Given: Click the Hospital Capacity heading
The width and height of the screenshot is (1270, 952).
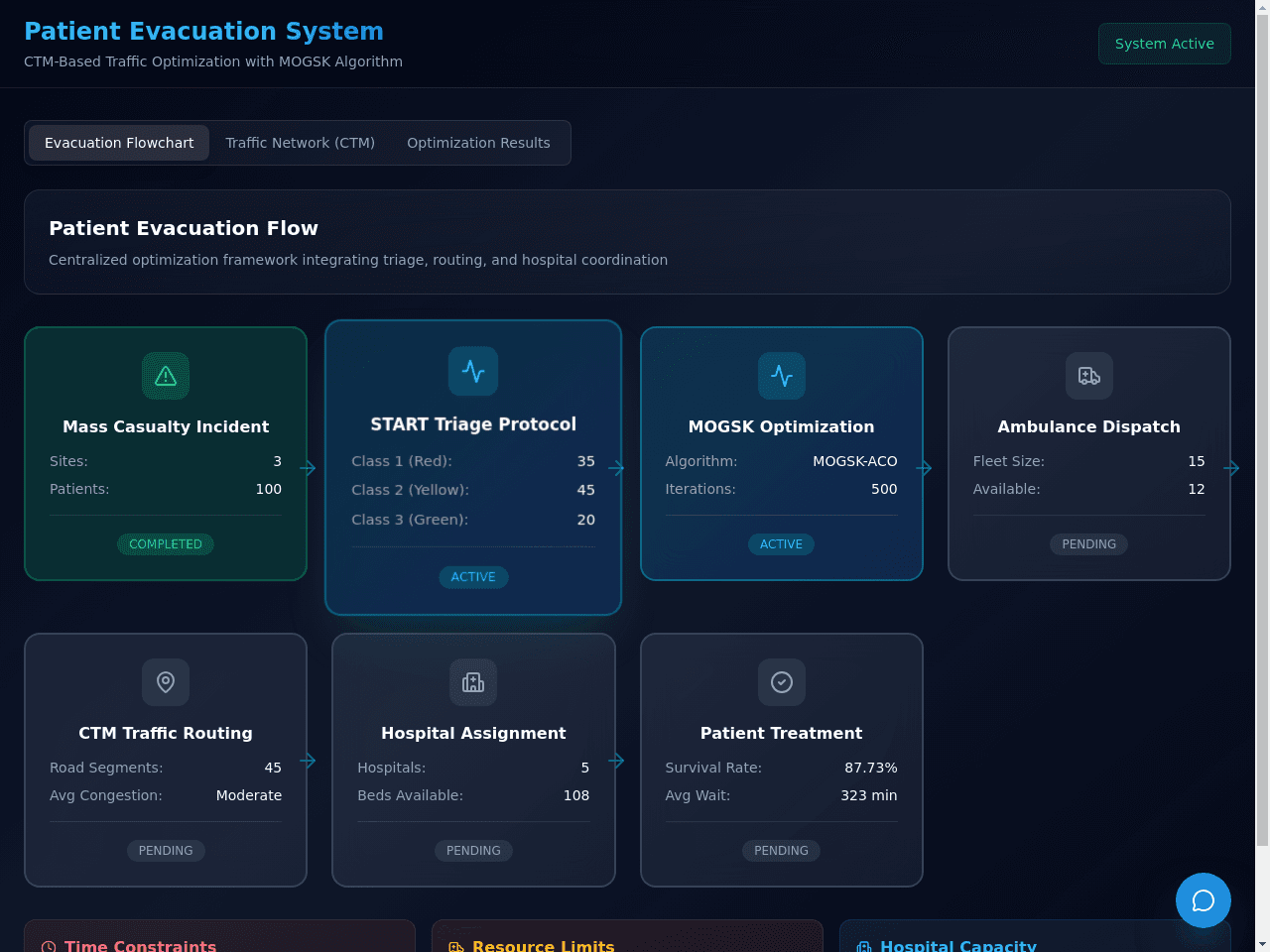Looking at the screenshot, I should pos(958,946).
